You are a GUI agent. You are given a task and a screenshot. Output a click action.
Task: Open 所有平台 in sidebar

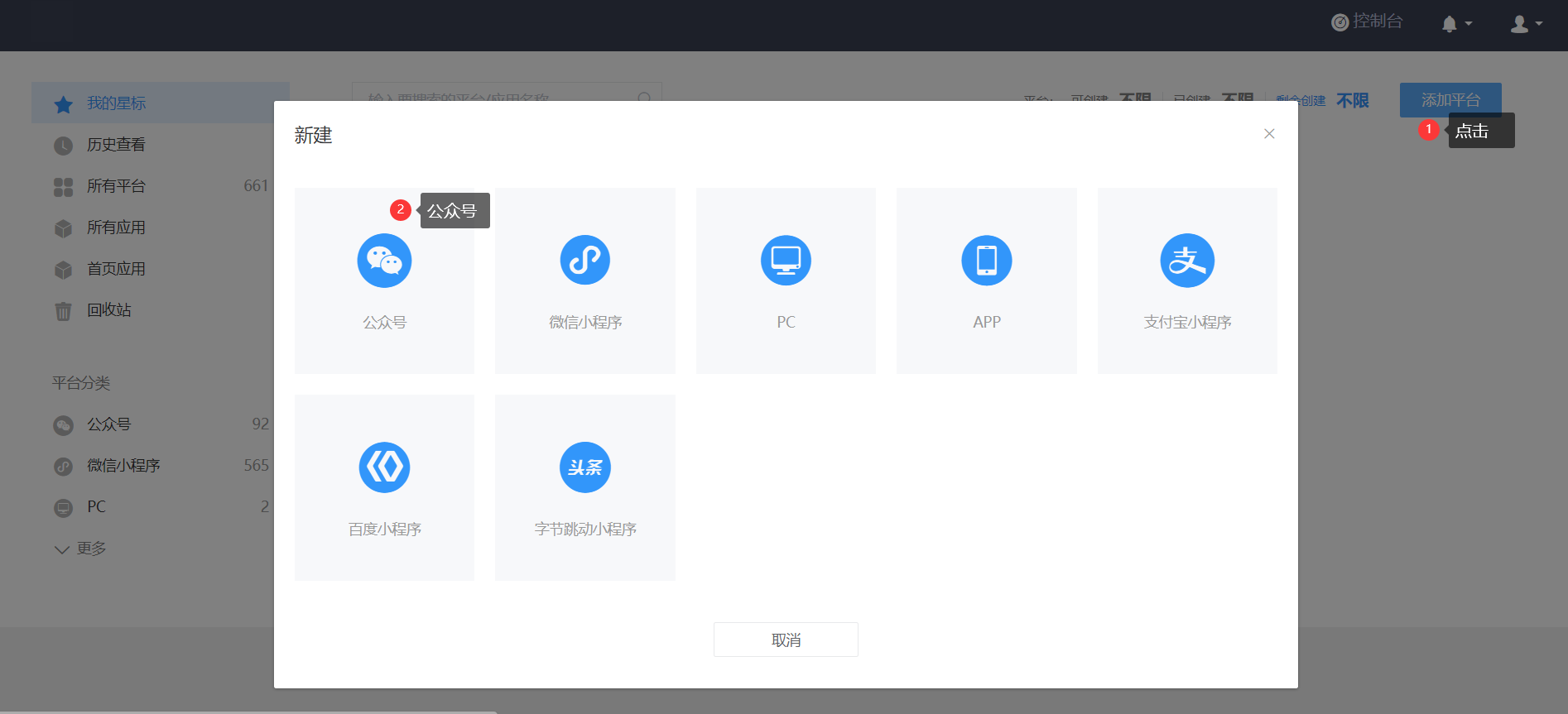161,186
